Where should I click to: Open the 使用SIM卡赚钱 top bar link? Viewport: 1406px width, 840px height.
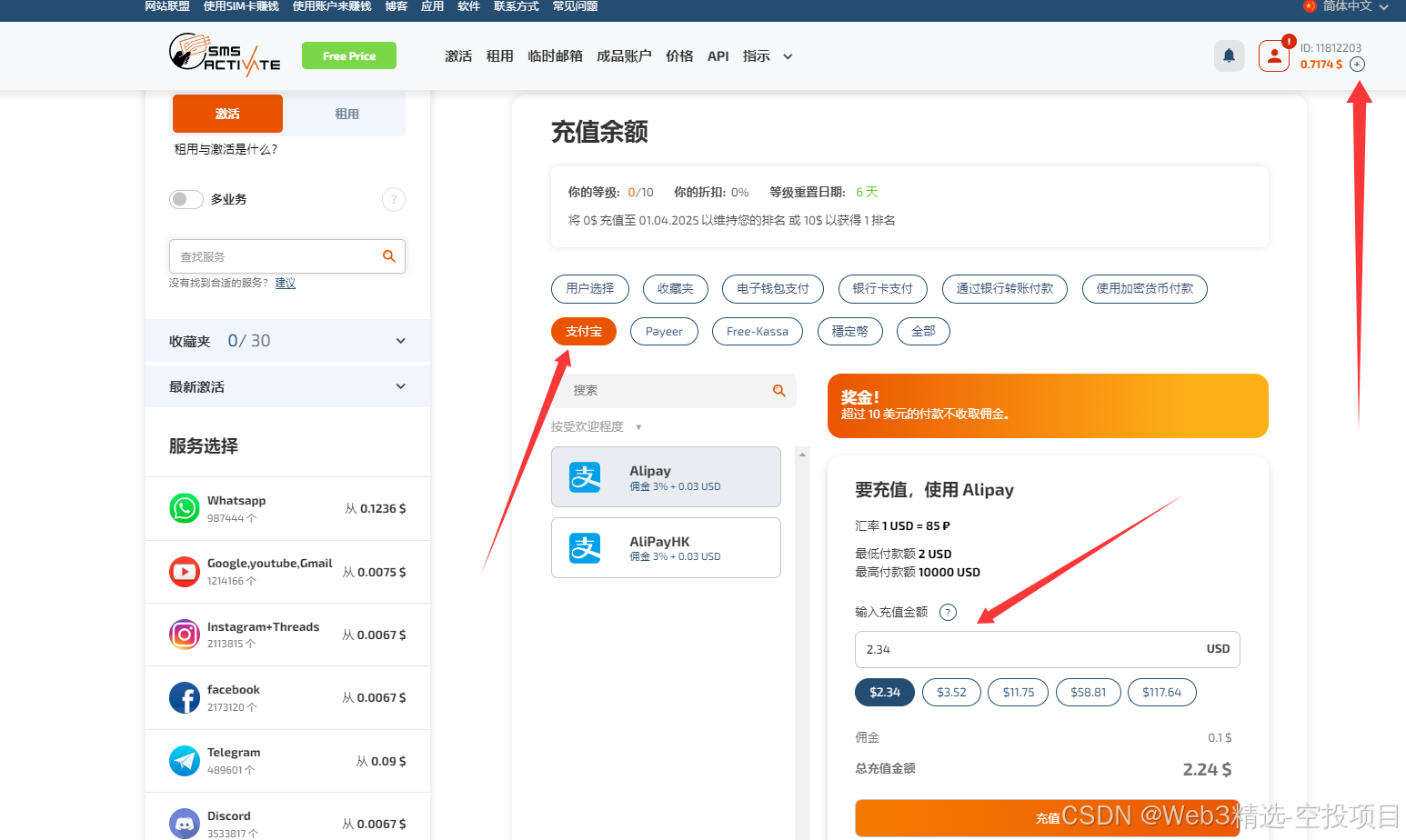coord(241,6)
